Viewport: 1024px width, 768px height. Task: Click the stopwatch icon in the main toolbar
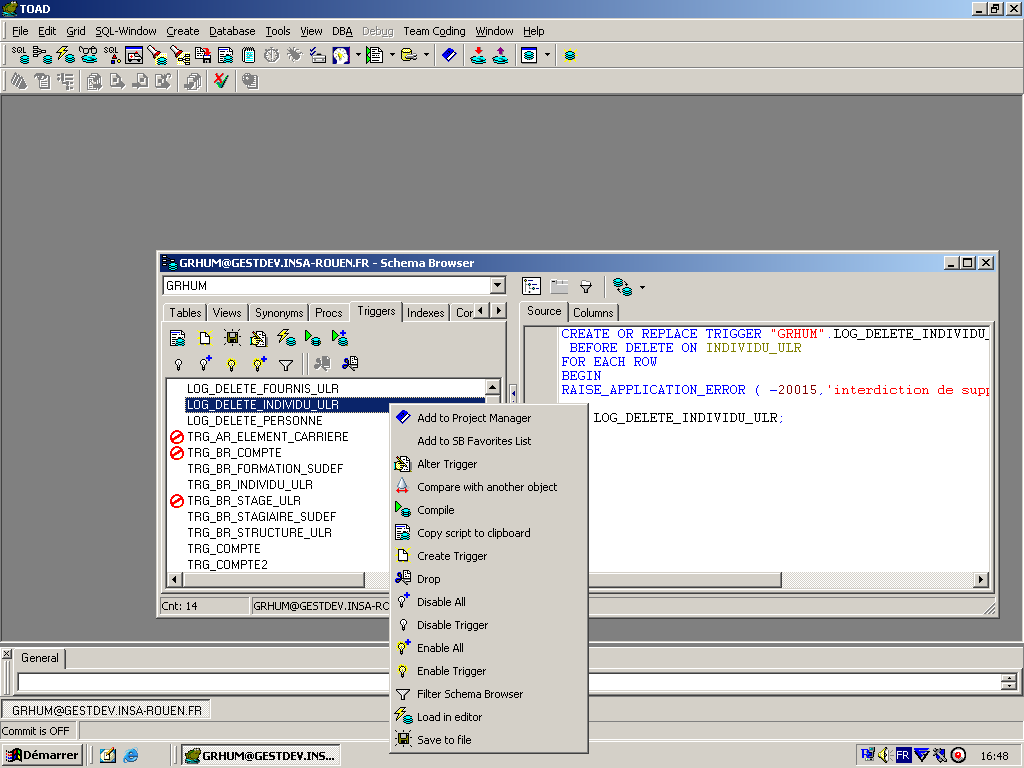pyautogui.click(x=271, y=56)
